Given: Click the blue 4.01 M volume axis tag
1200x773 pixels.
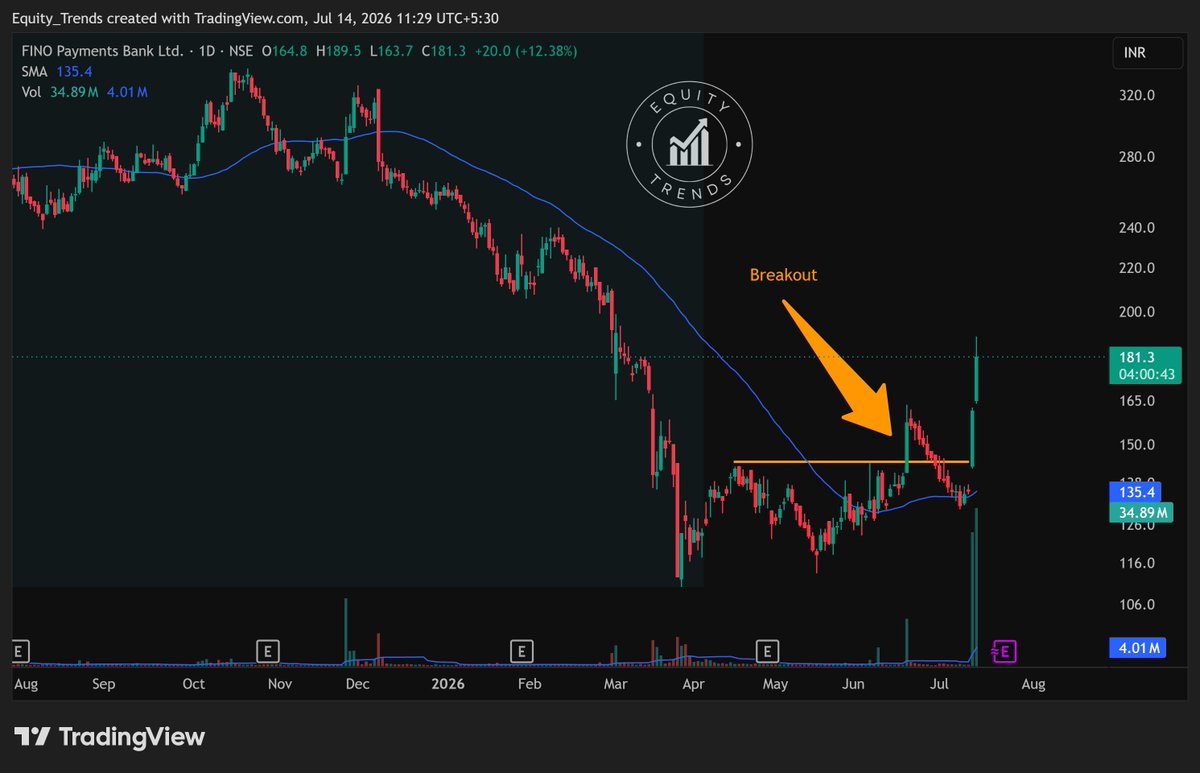Looking at the screenshot, I should 1139,648.
